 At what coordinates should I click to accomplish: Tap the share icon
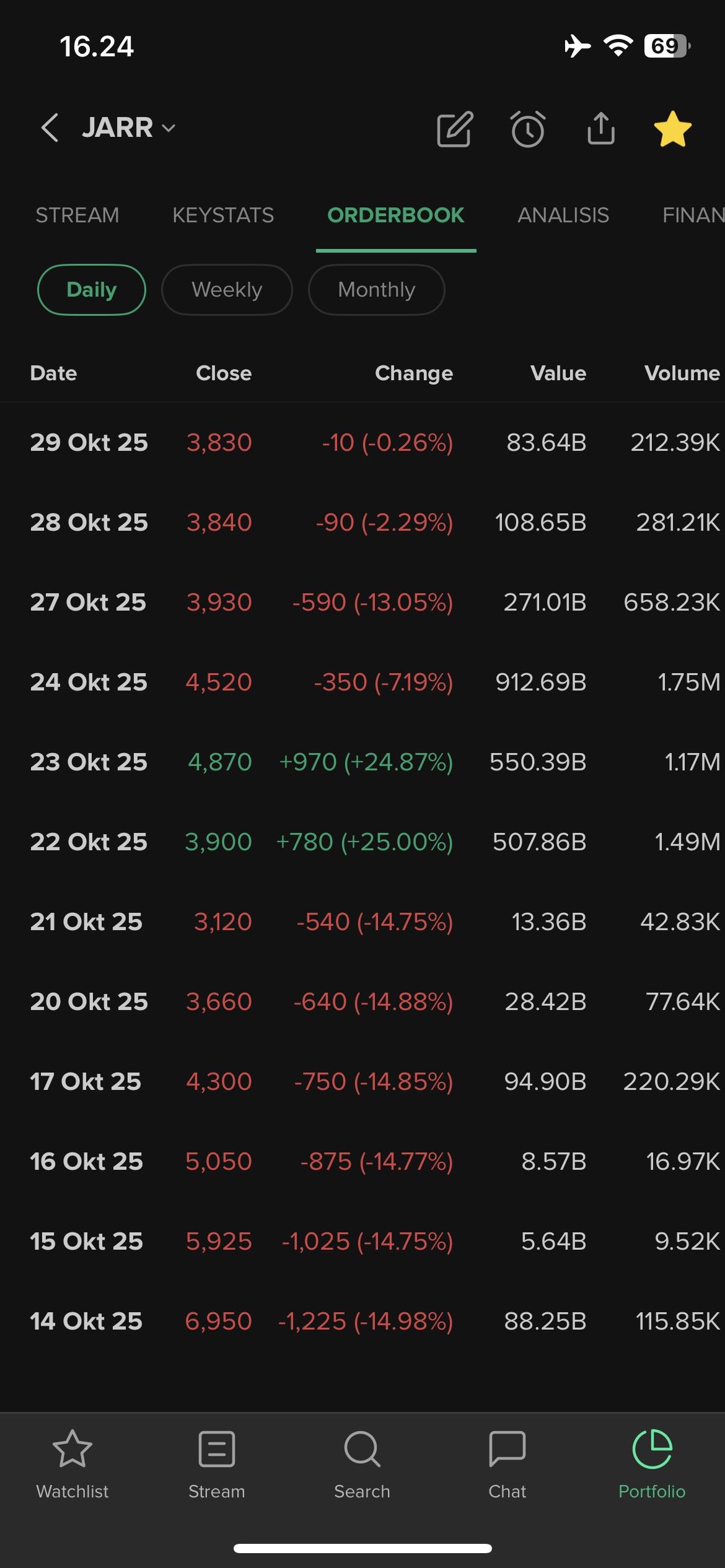pos(600,129)
